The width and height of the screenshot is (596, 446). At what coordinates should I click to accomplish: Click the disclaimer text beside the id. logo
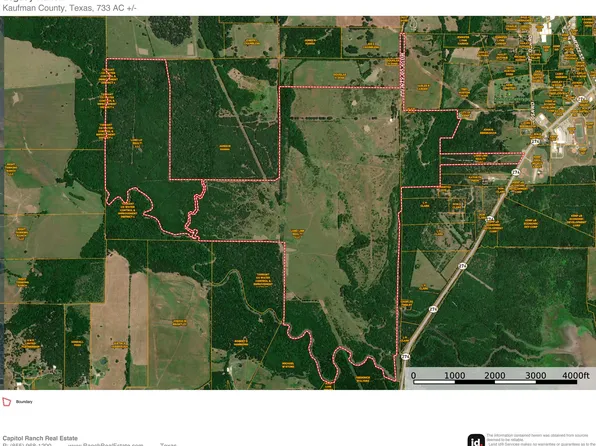pos(541,440)
